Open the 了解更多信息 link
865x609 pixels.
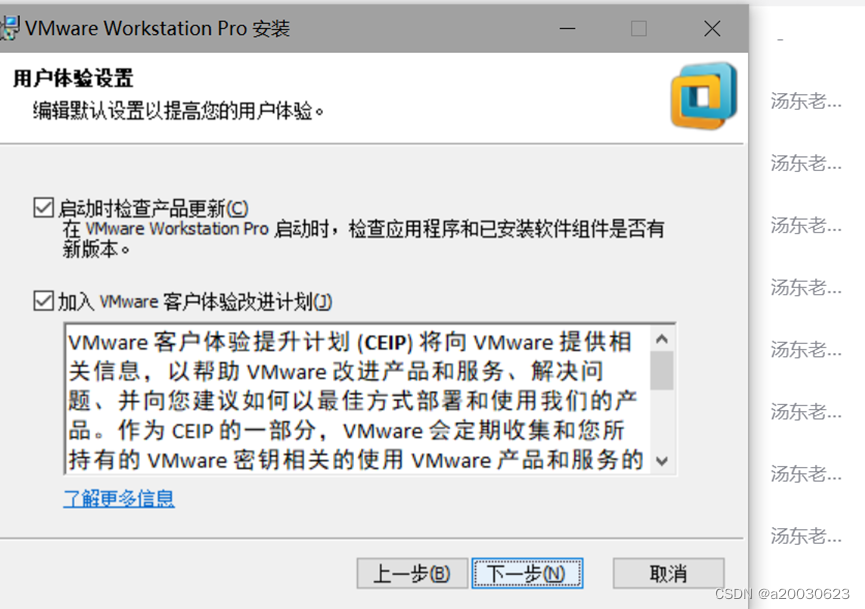(119, 498)
